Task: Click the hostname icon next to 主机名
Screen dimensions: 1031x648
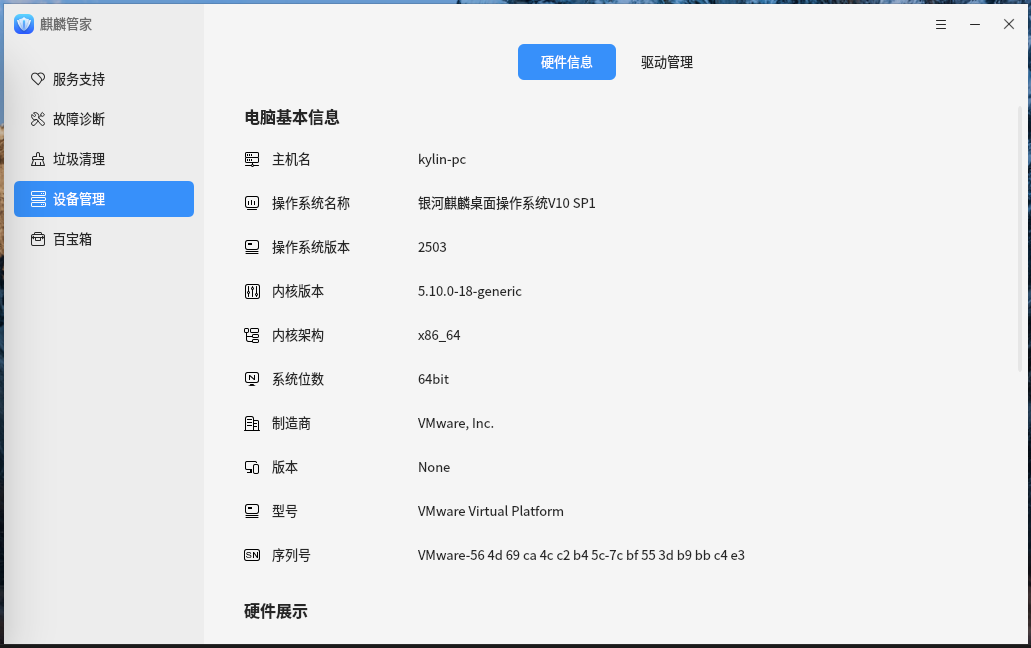Action: (252, 159)
